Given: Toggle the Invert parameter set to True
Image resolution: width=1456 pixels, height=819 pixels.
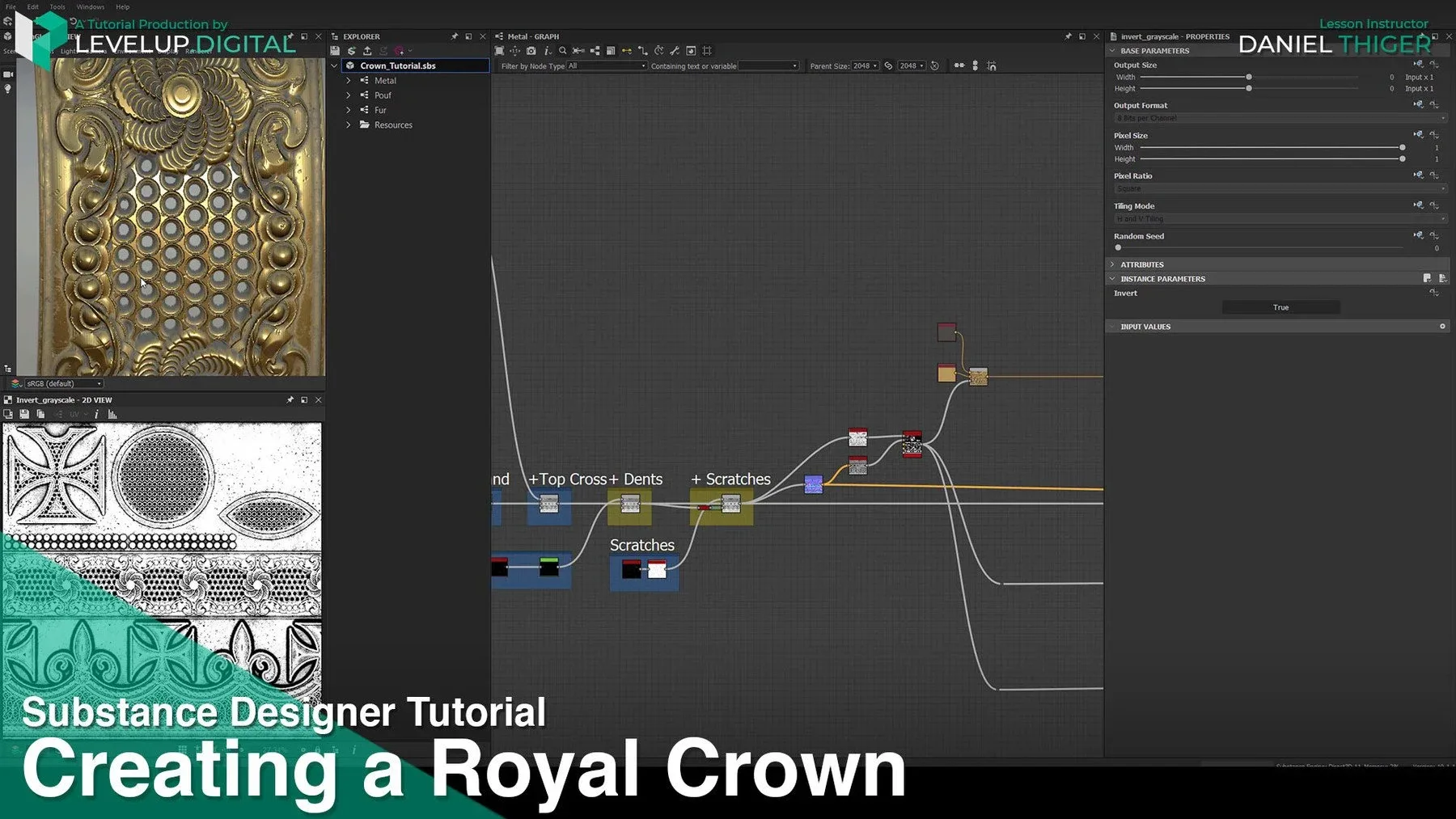Looking at the screenshot, I should pos(1280,307).
